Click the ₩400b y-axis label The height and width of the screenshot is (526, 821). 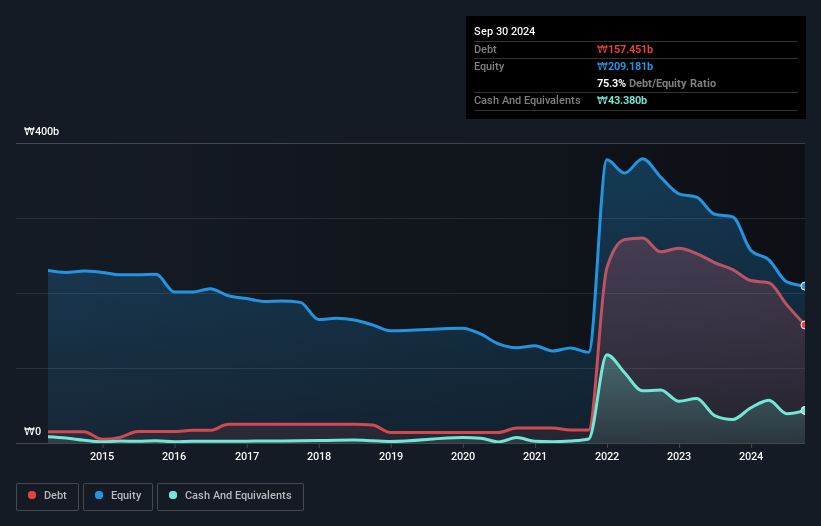point(41,131)
